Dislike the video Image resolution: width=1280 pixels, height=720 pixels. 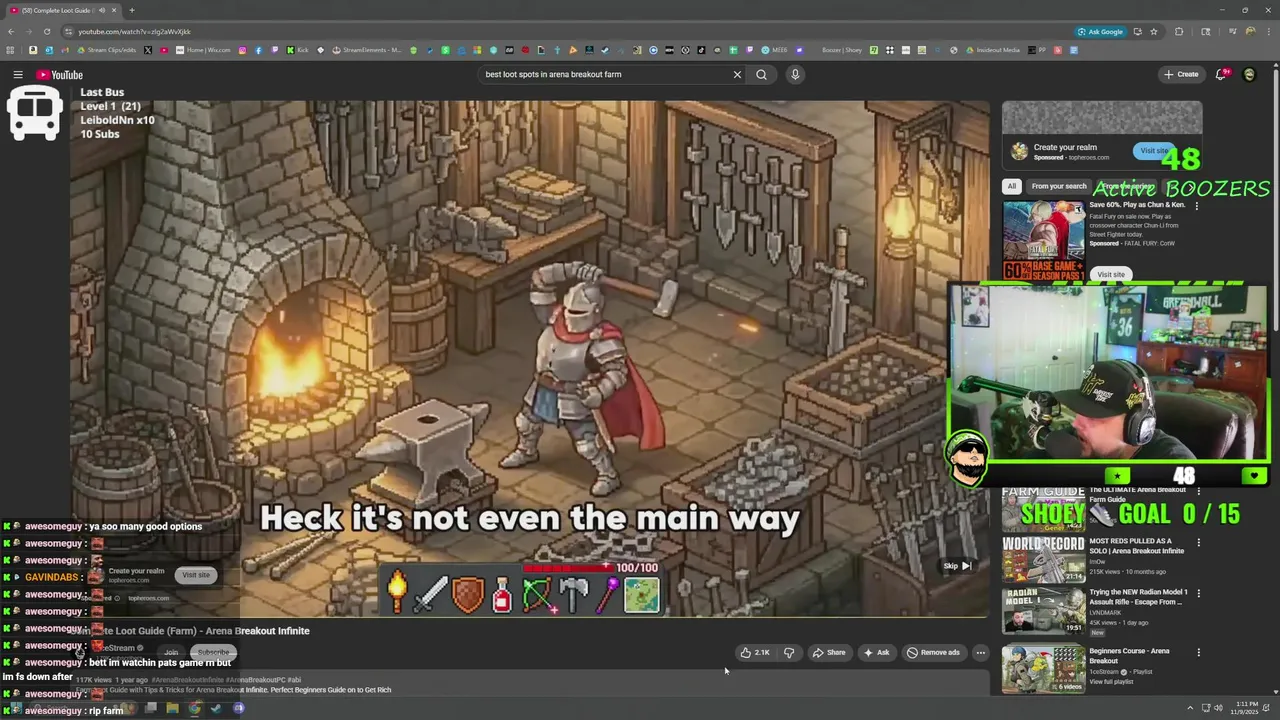click(789, 652)
